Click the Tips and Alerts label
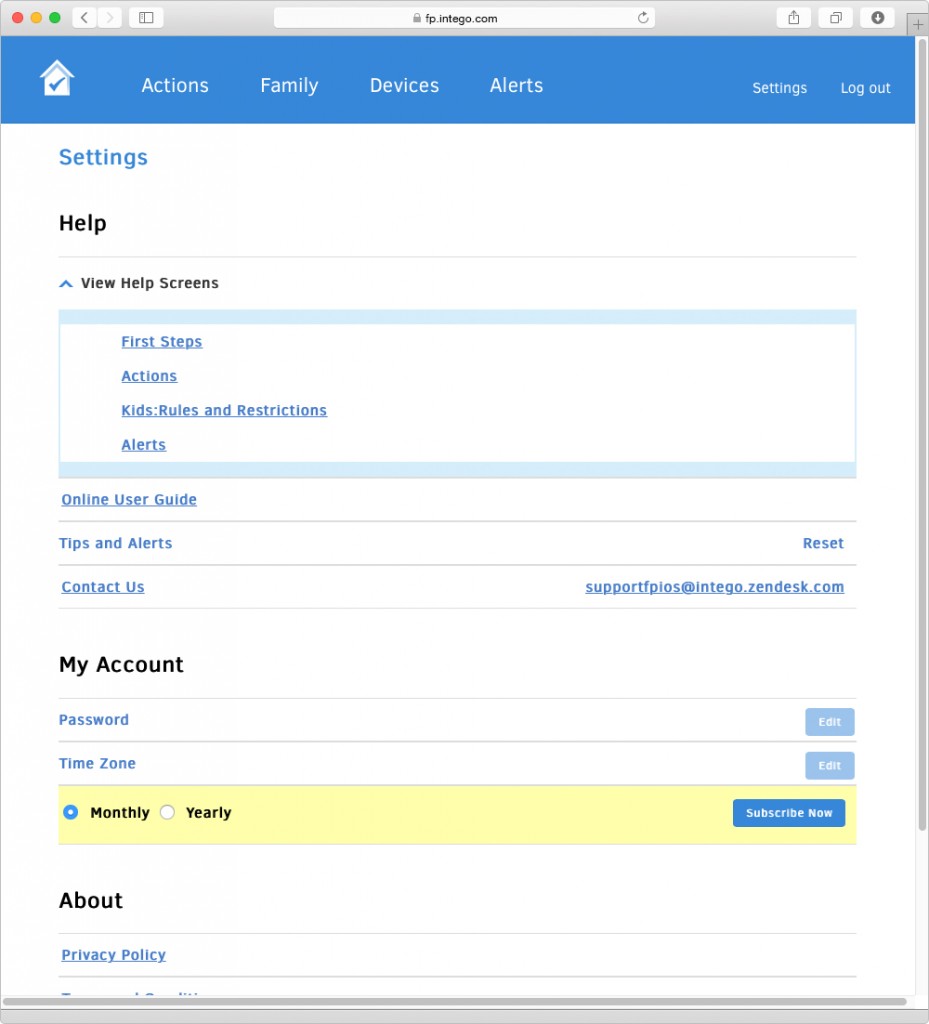 [116, 543]
